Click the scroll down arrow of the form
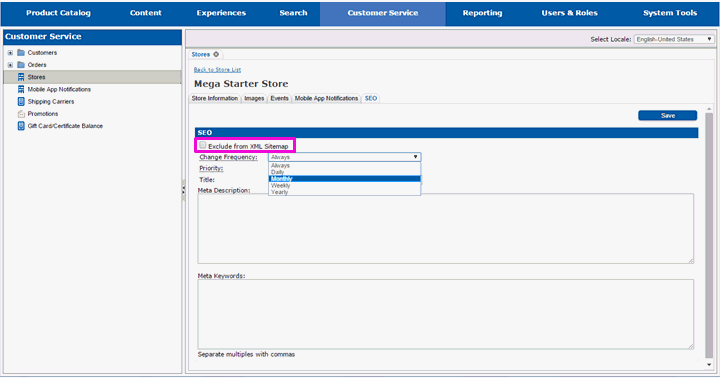This screenshot has width=720, height=378. [709, 364]
